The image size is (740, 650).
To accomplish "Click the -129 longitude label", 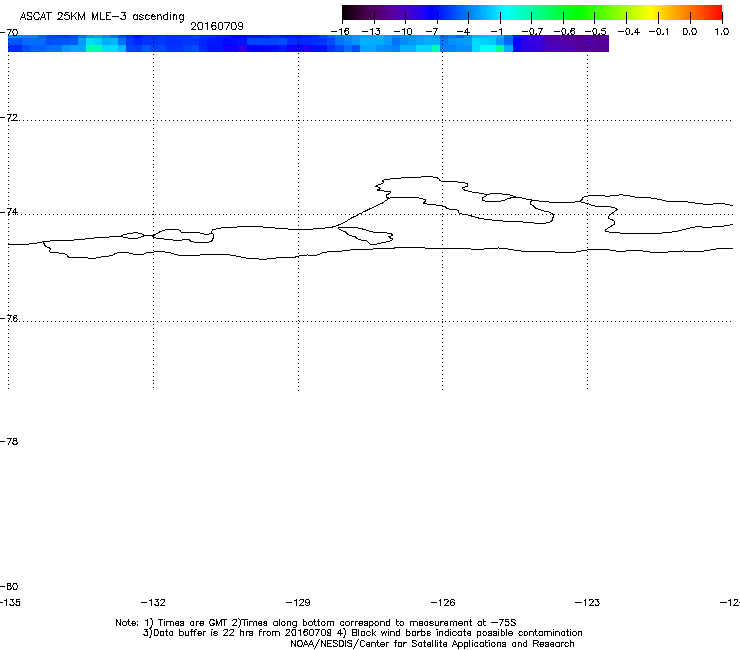I will pos(298,603).
